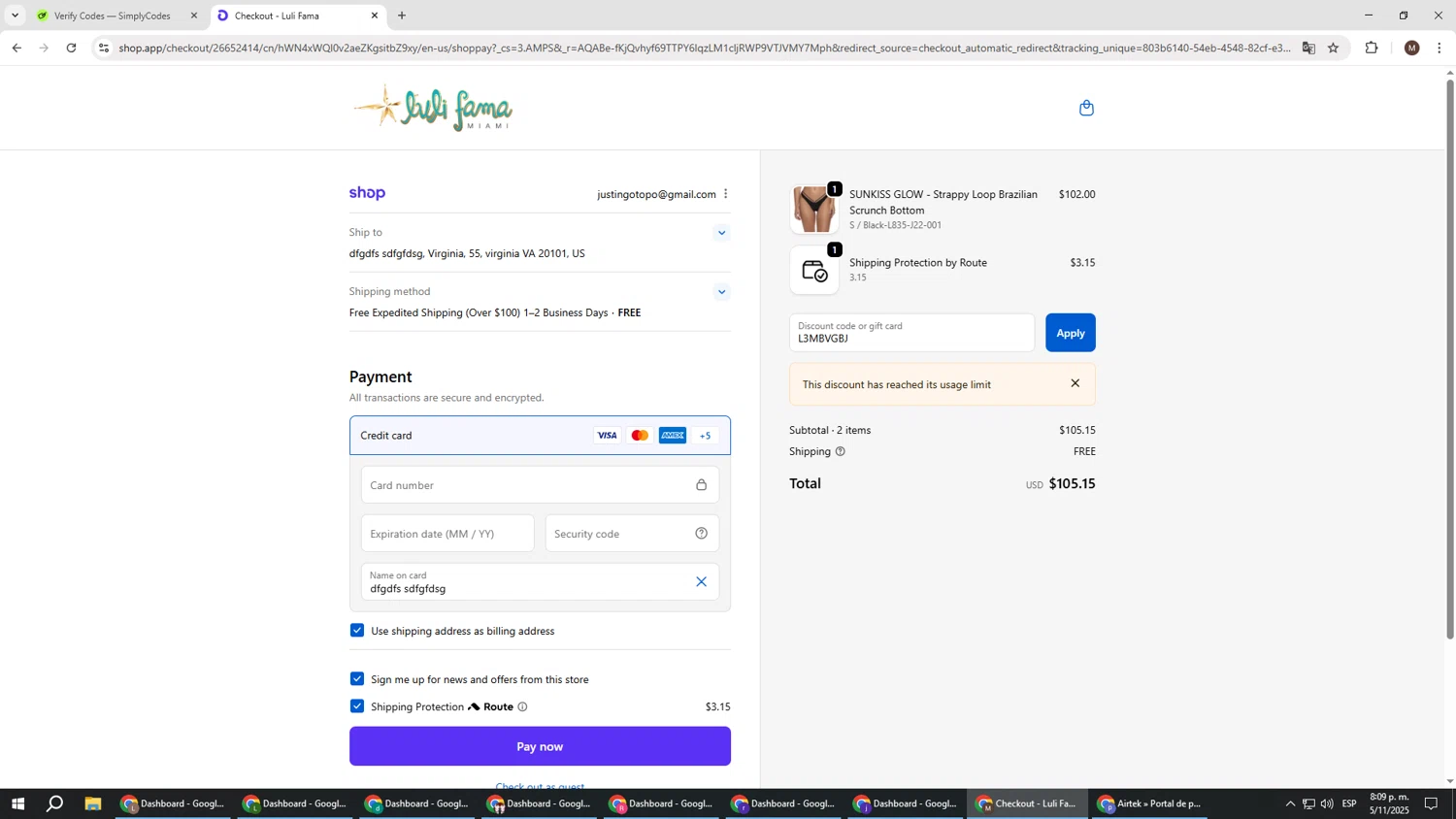Open the Shop Pay logo
This screenshot has height=819, width=1456.
pyautogui.click(x=367, y=193)
